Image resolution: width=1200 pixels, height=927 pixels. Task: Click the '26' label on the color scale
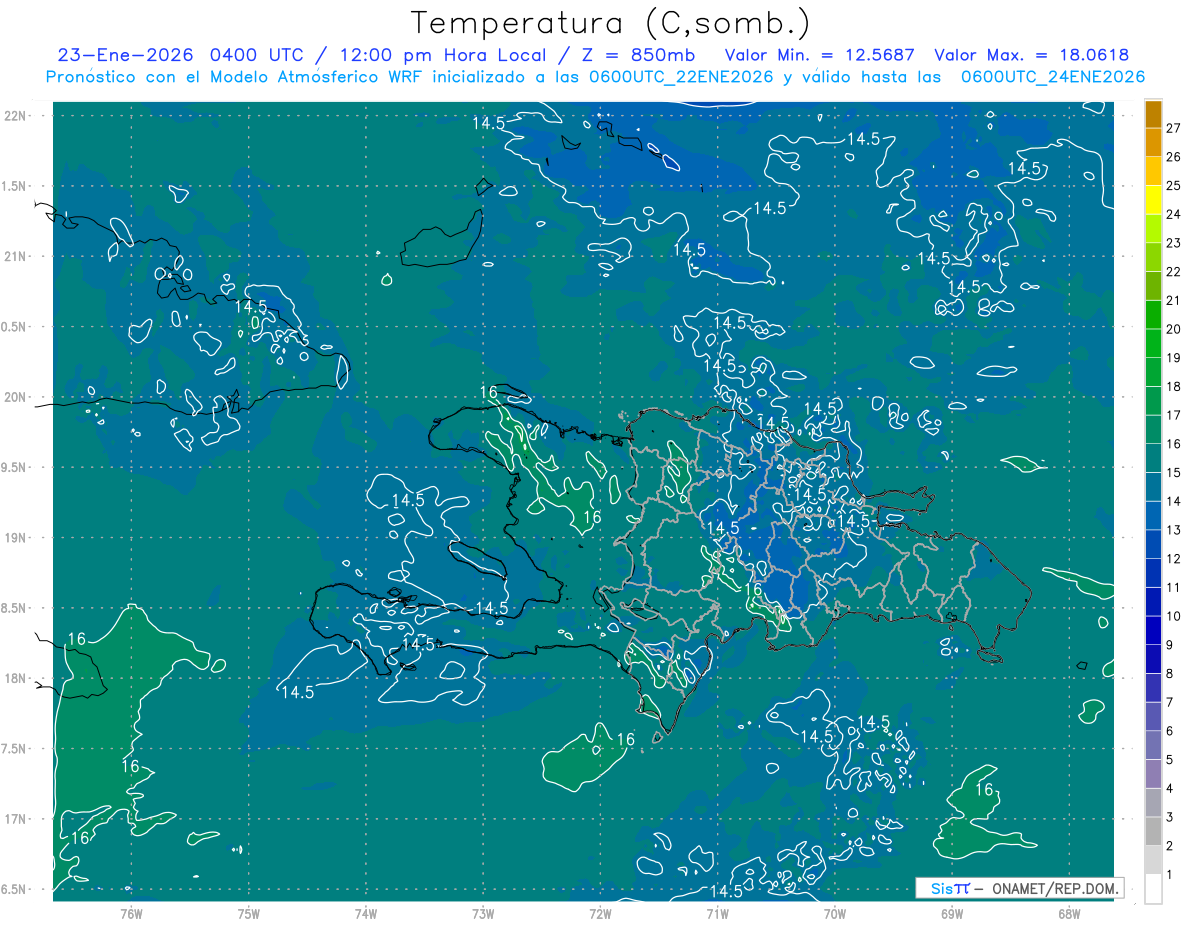pyautogui.click(x=1173, y=157)
